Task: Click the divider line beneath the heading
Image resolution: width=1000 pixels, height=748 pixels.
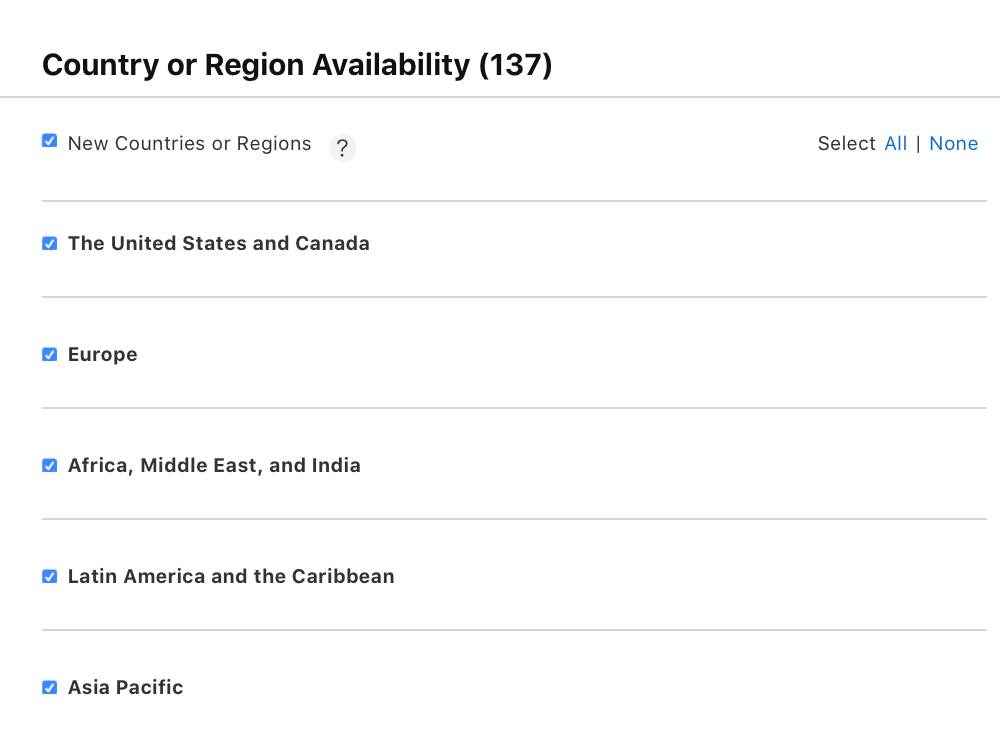Action: click(500, 97)
